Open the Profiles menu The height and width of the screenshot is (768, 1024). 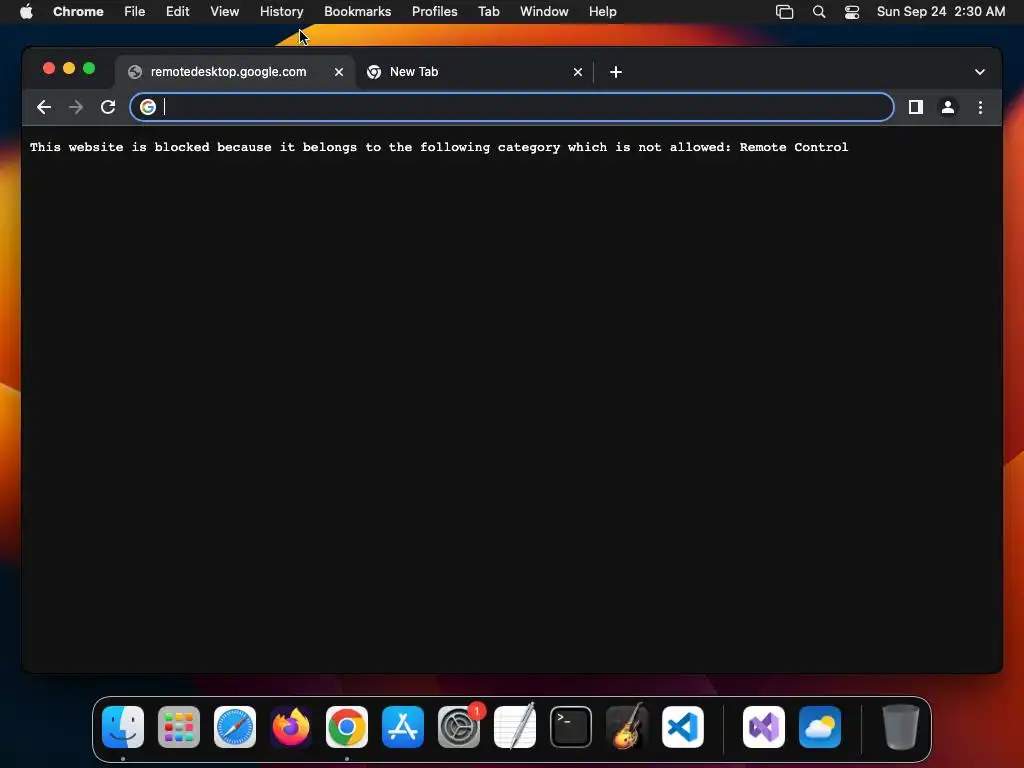tap(434, 12)
